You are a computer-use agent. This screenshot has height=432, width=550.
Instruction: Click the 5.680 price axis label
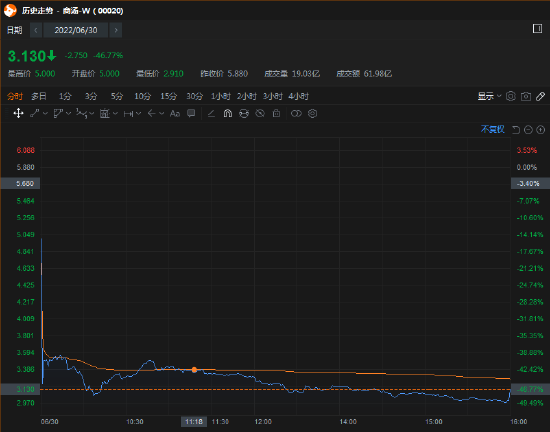tap(20, 183)
